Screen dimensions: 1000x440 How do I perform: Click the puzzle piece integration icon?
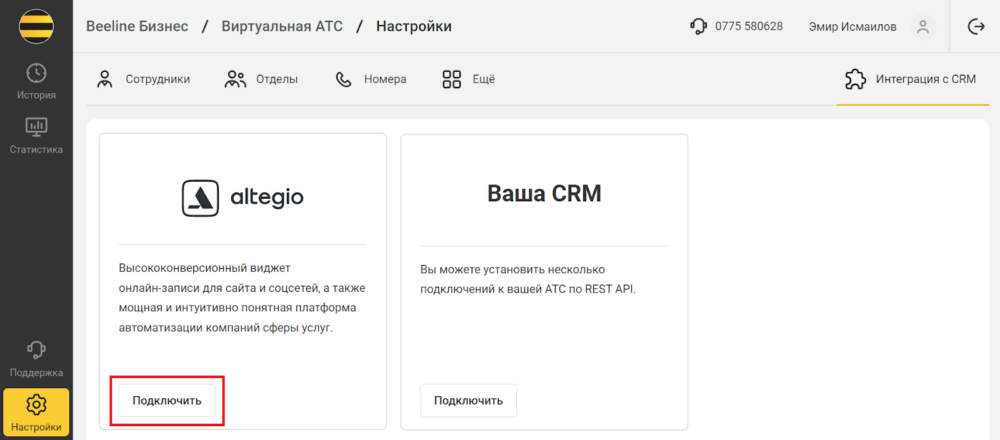point(855,80)
